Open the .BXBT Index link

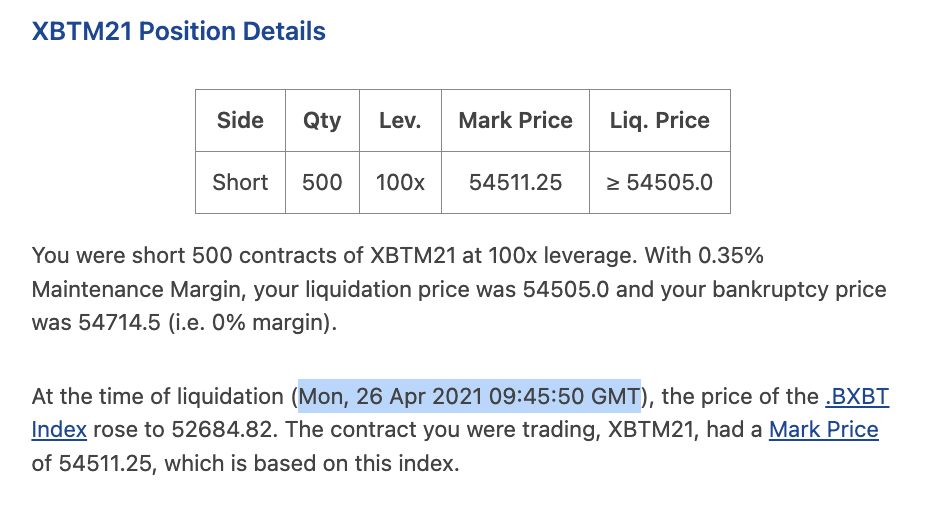[x=857, y=397]
